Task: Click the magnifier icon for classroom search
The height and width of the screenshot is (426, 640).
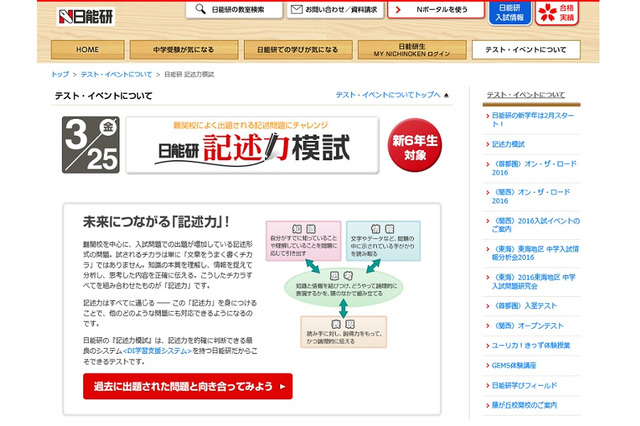Action: (200, 9)
